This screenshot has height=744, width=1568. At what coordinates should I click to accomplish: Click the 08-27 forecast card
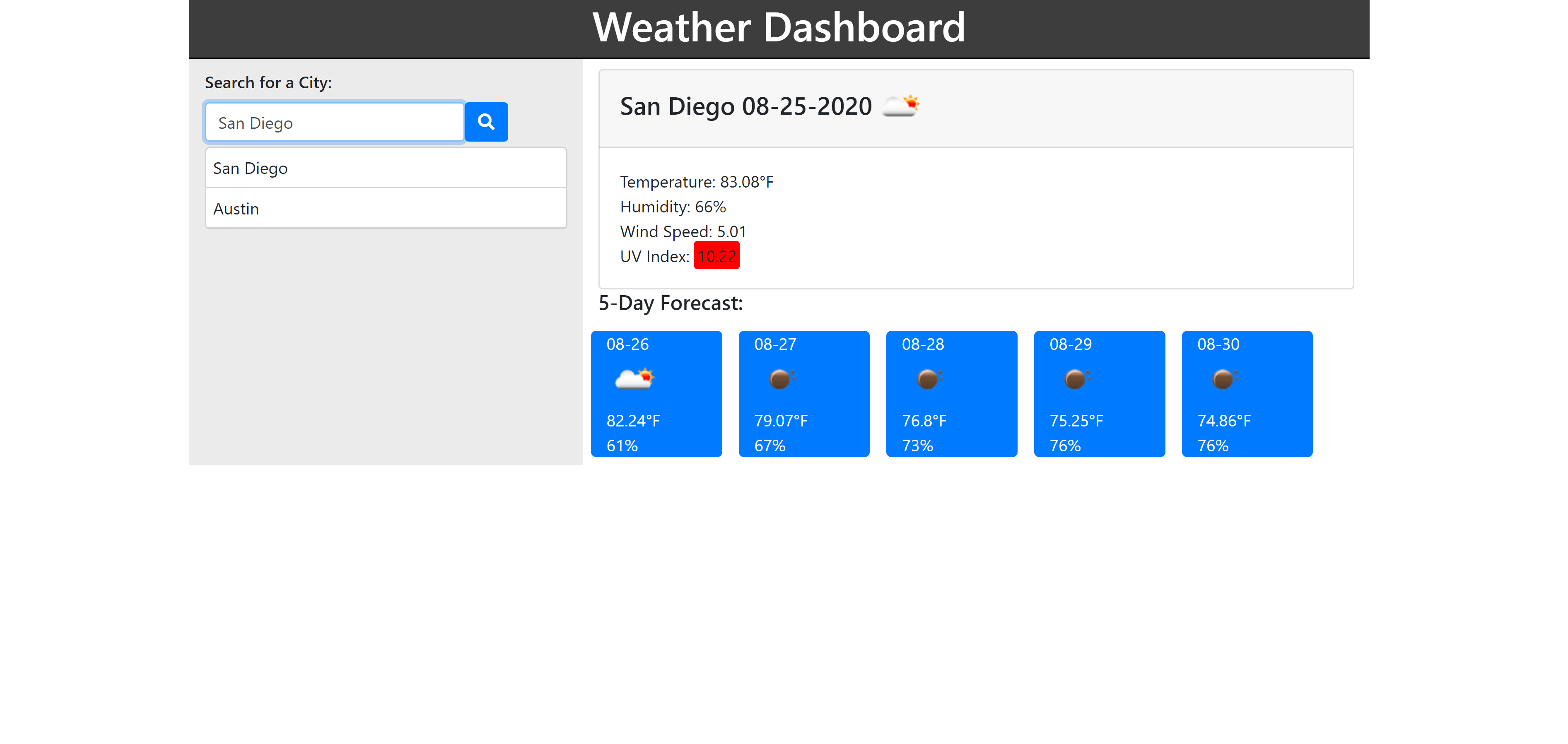803,394
